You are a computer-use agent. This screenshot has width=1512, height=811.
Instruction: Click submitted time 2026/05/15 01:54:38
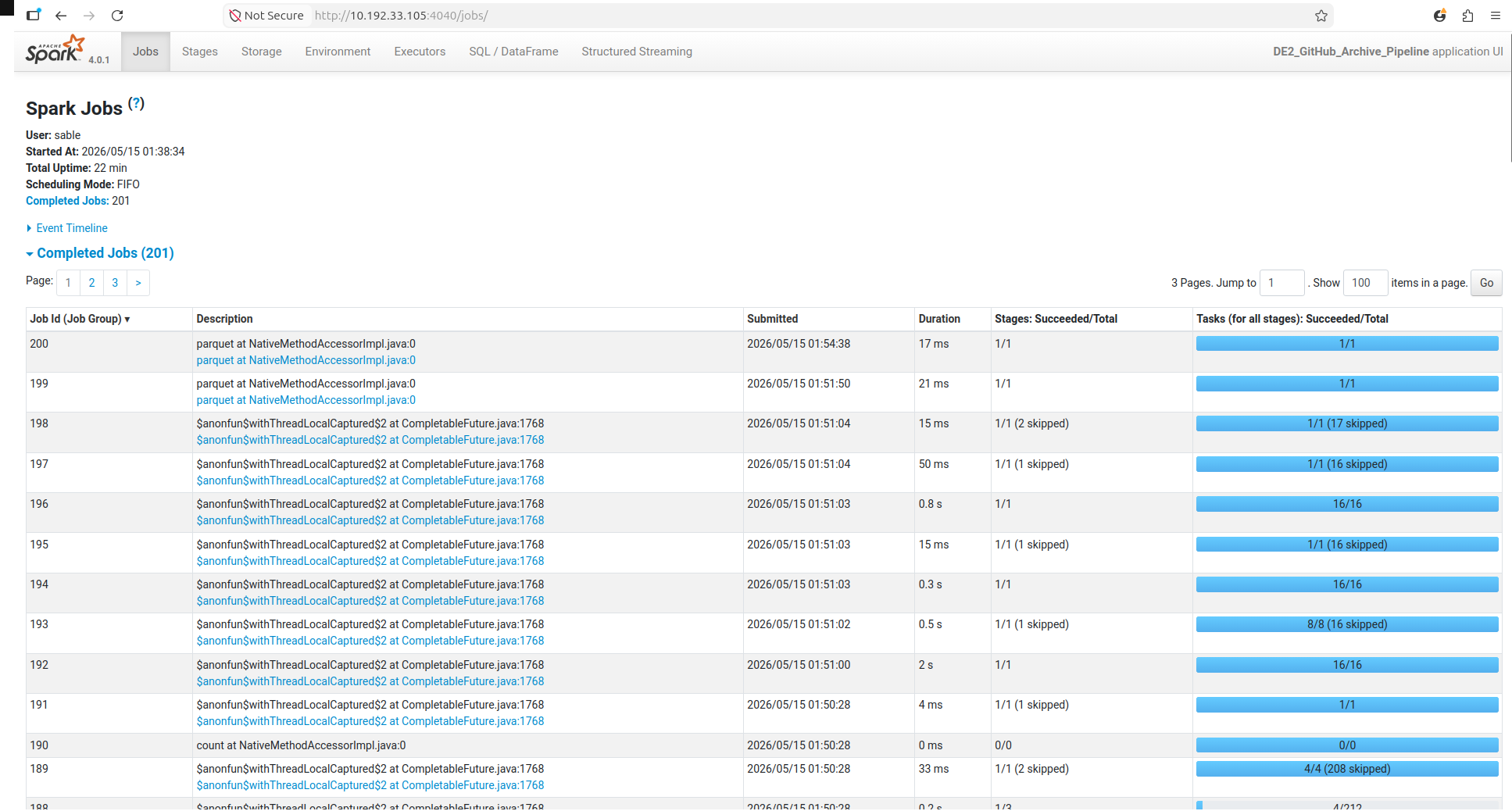tap(799, 344)
